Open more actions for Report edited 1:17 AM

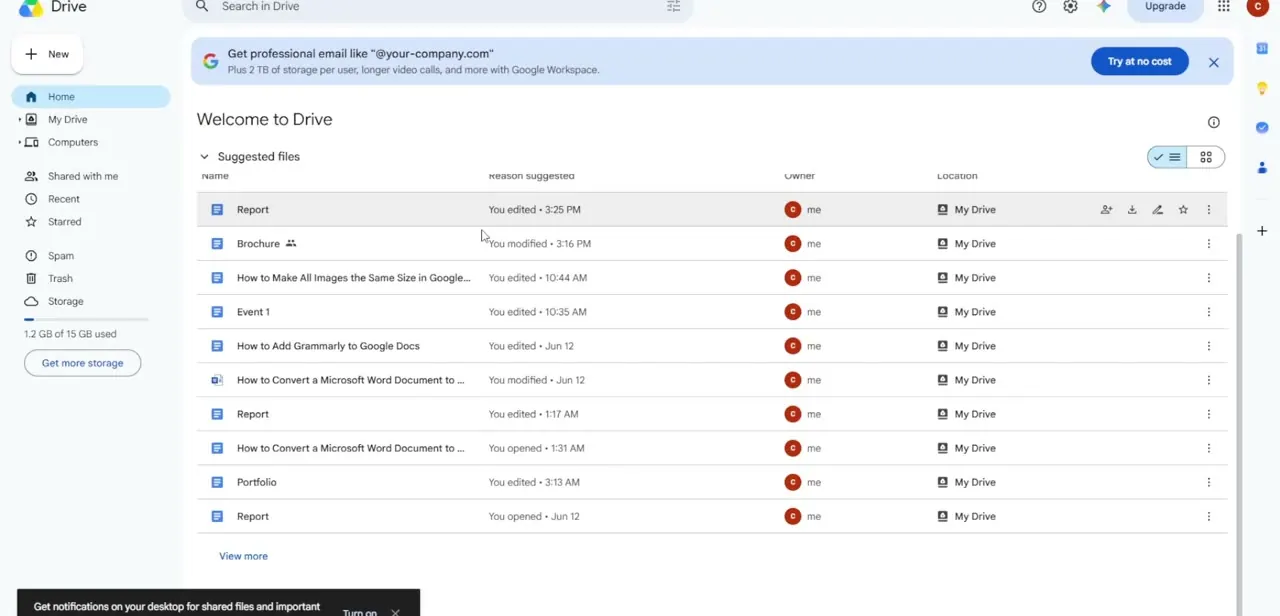1208,414
